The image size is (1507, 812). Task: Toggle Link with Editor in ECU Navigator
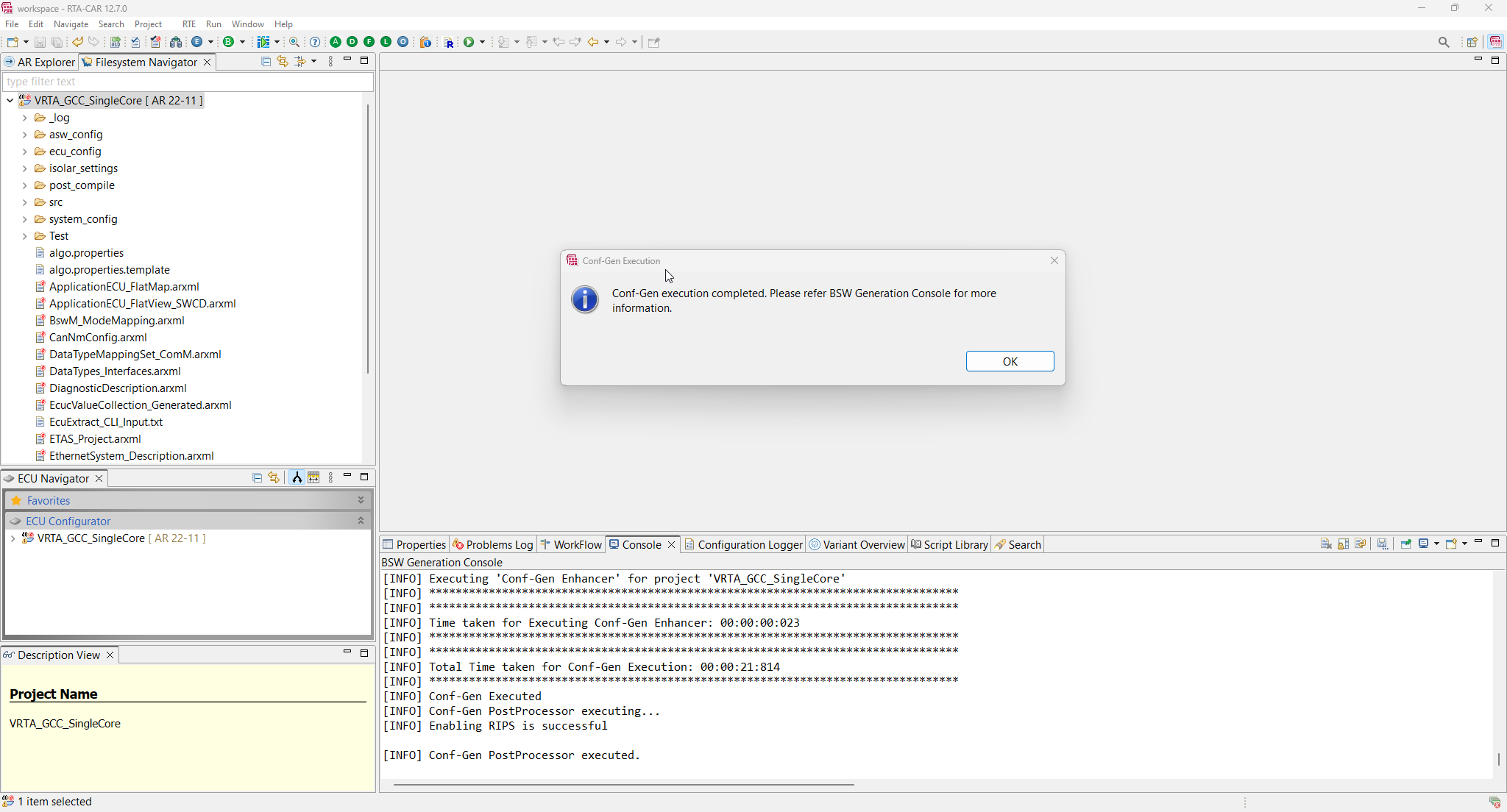pyautogui.click(x=274, y=478)
